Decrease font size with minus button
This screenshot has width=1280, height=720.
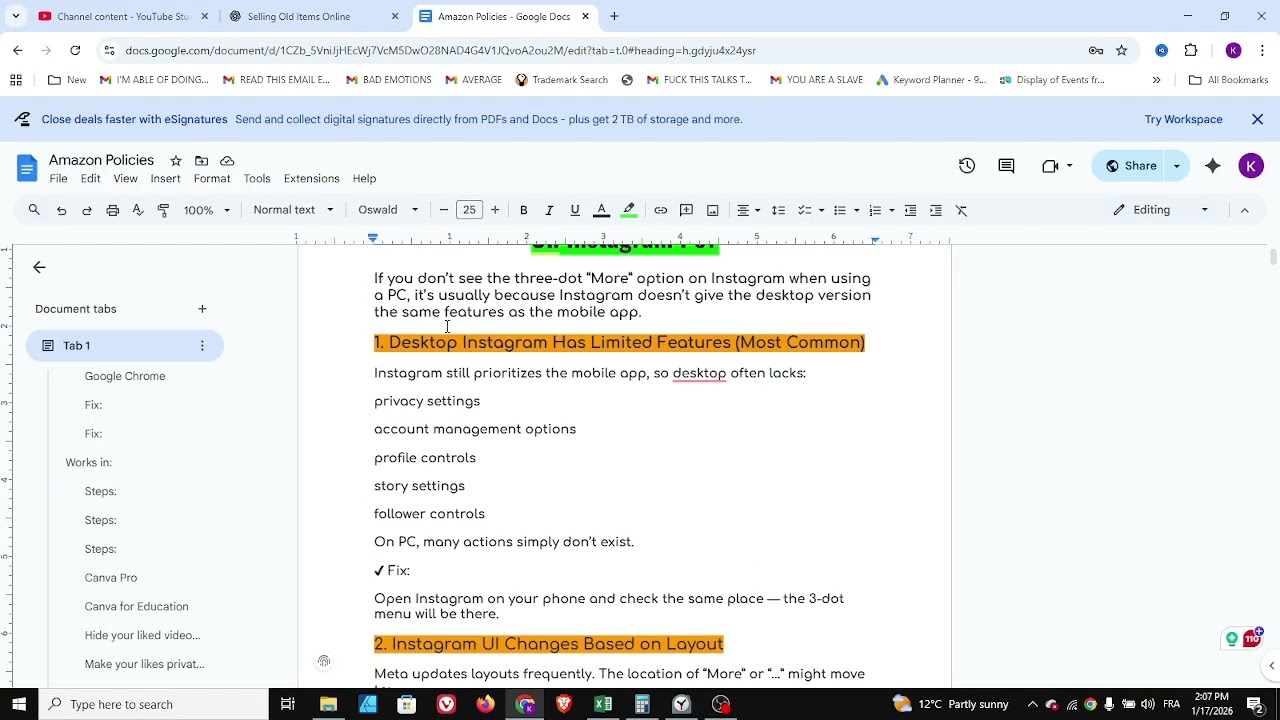444,210
